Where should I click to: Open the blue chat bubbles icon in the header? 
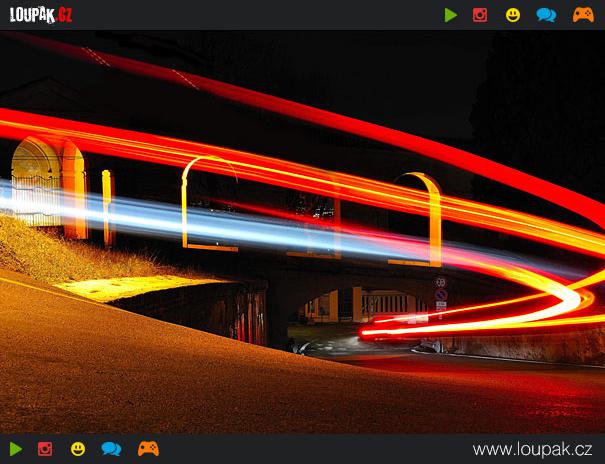tap(546, 15)
